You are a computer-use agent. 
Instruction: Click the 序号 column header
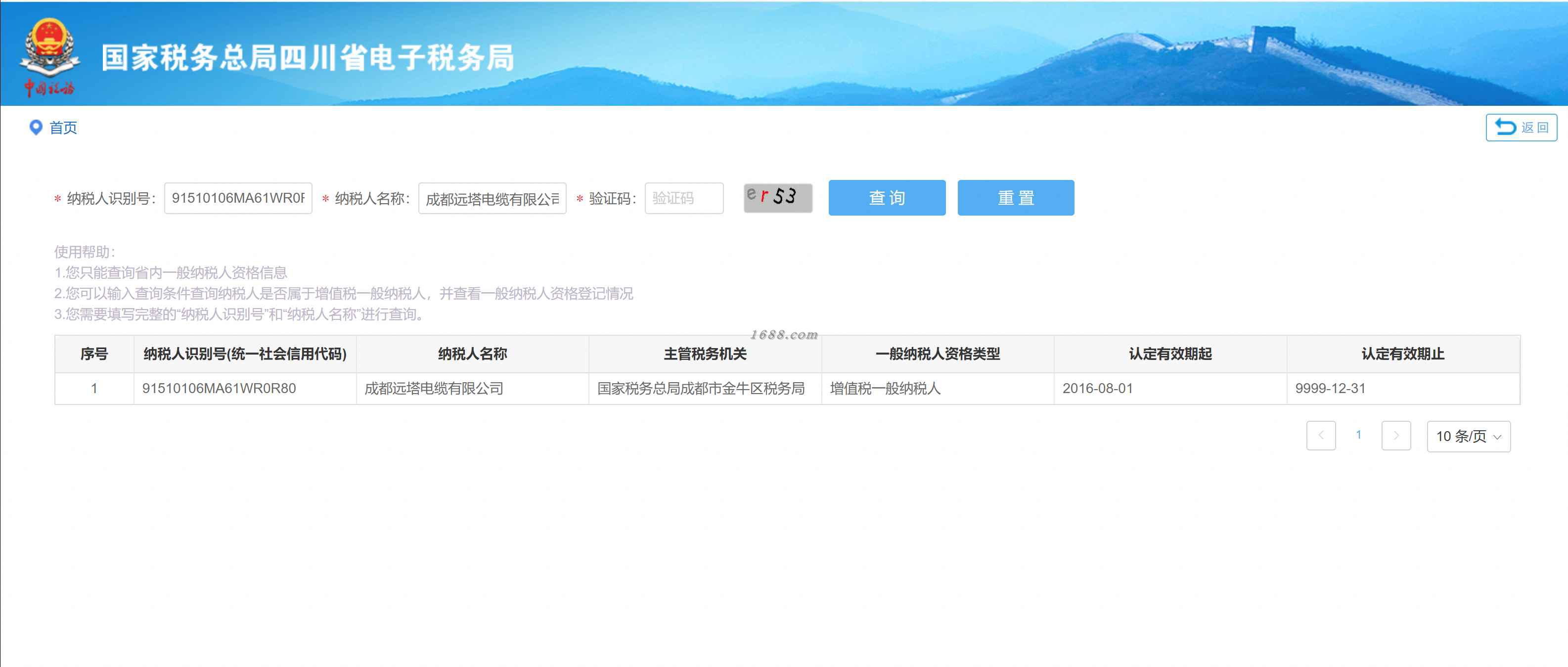pos(94,354)
